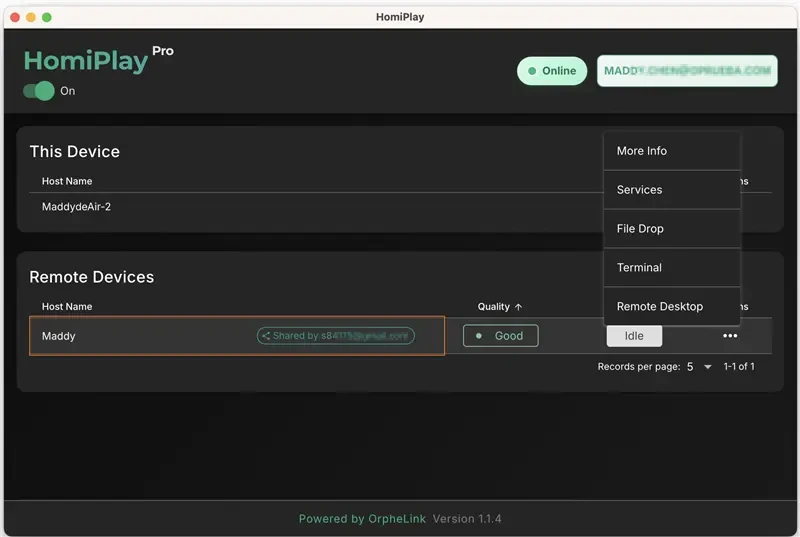Click the Version 1.1.4 text
Image resolution: width=800 pixels, height=537 pixels.
467,519
